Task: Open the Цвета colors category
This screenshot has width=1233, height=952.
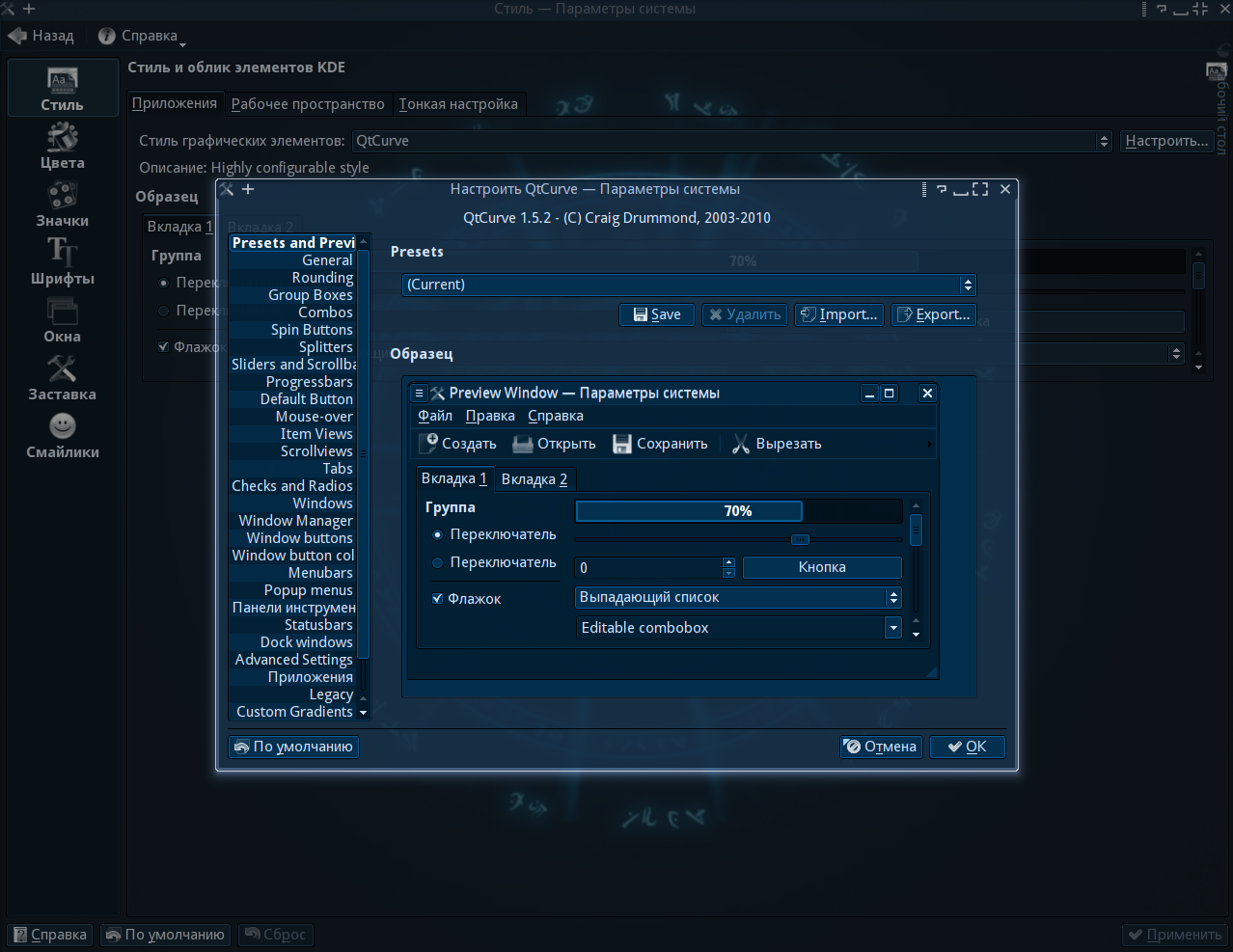Action: pyautogui.click(x=62, y=146)
